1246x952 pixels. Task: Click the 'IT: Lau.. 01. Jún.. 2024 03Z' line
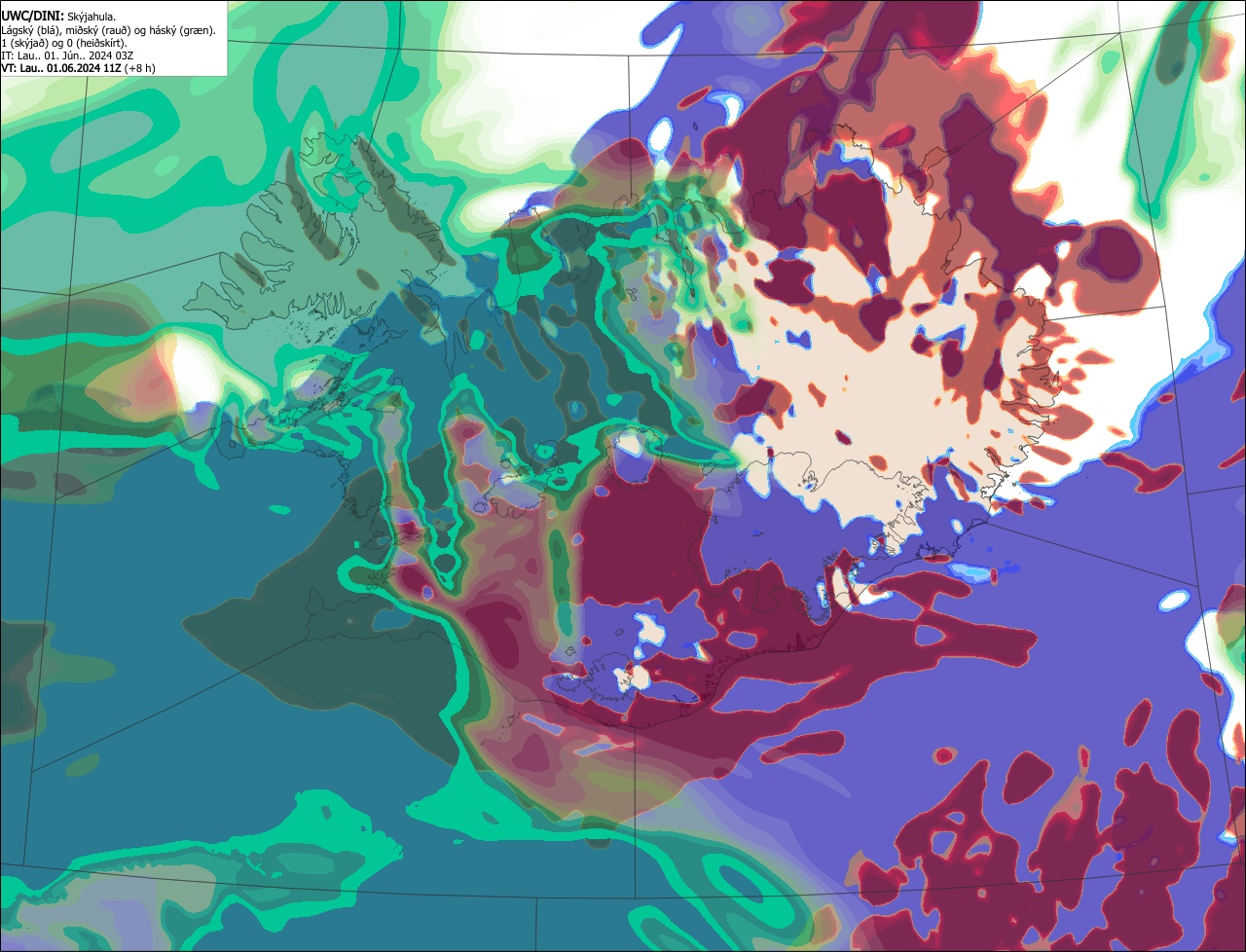coord(67,55)
